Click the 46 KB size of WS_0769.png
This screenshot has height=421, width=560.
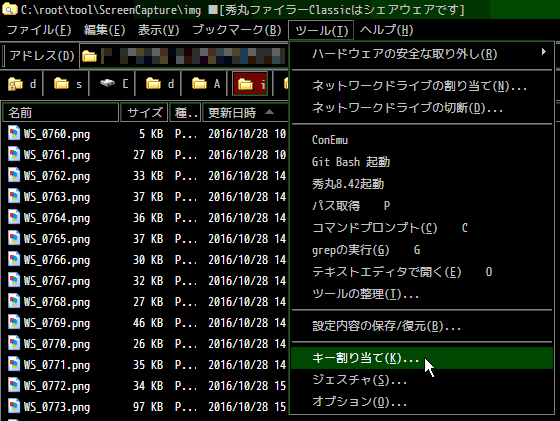coord(148,322)
